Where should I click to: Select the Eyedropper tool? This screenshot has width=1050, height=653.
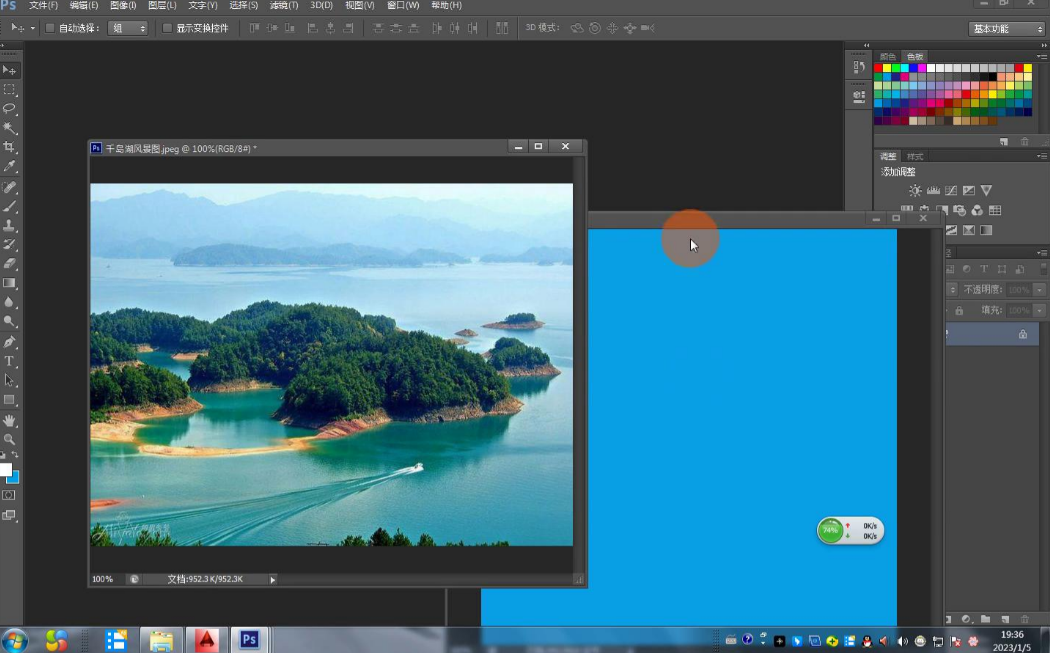click(9, 166)
